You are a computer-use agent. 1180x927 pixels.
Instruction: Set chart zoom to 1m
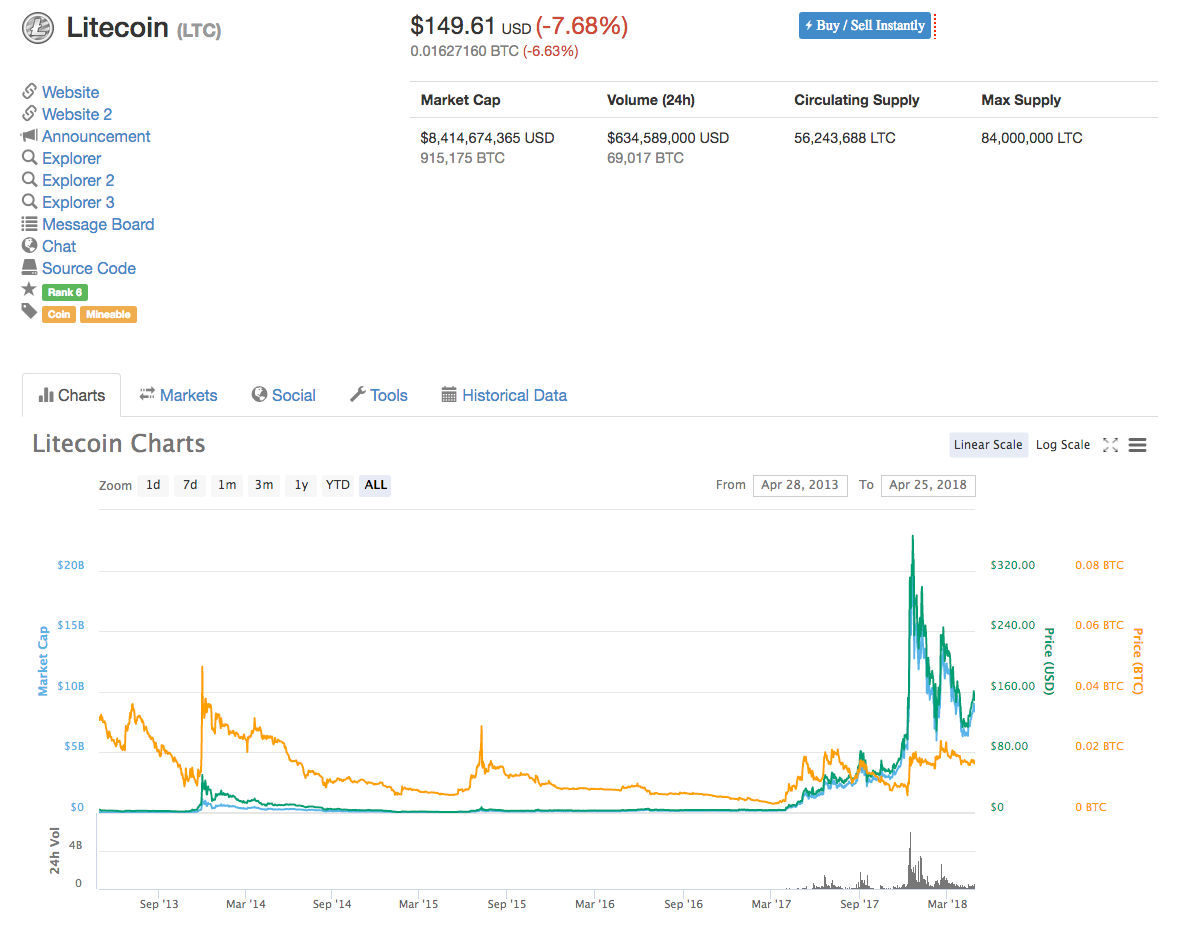(227, 485)
